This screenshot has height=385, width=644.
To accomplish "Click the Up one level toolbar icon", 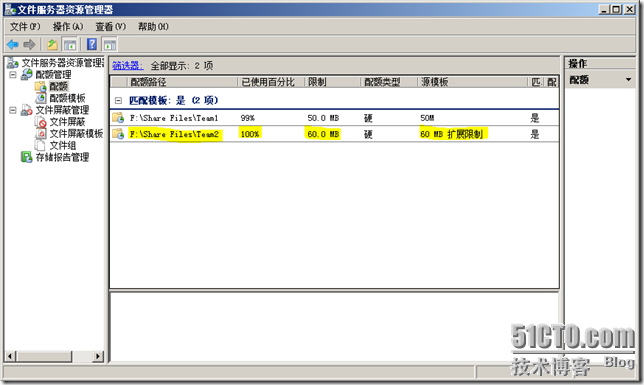I will pos(52,44).
